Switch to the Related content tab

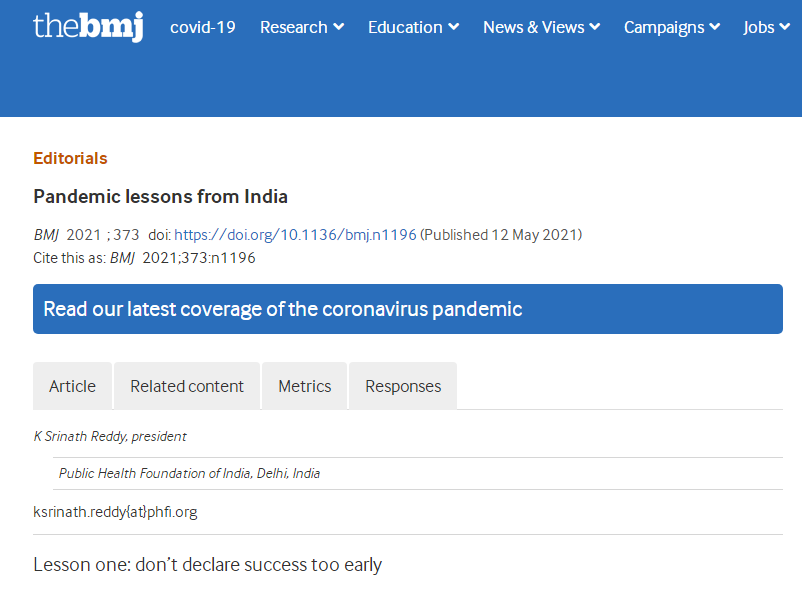187,386
